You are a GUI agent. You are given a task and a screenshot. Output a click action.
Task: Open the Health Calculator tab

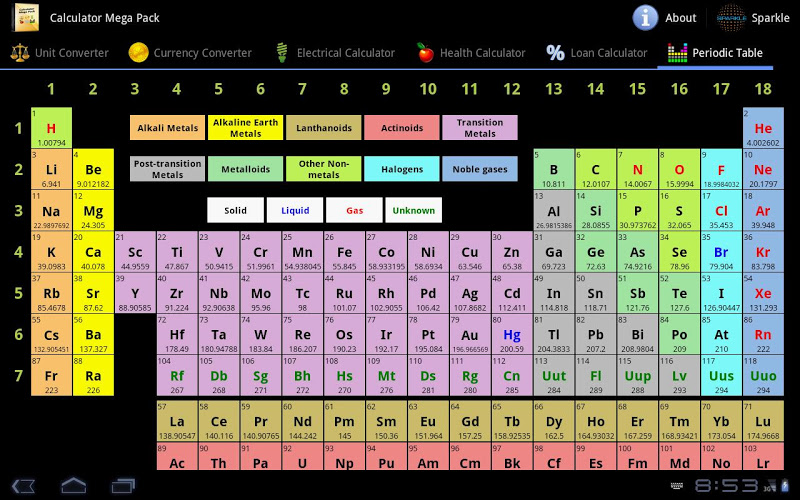470,53
